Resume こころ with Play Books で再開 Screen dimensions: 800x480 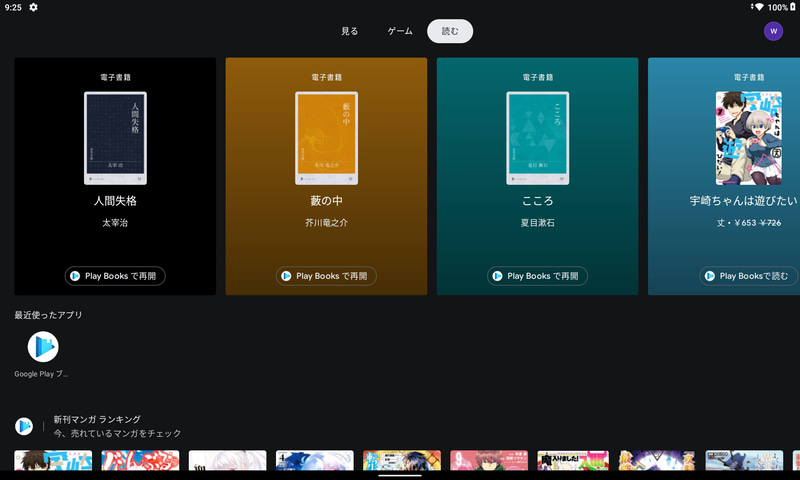click(537, 276)
